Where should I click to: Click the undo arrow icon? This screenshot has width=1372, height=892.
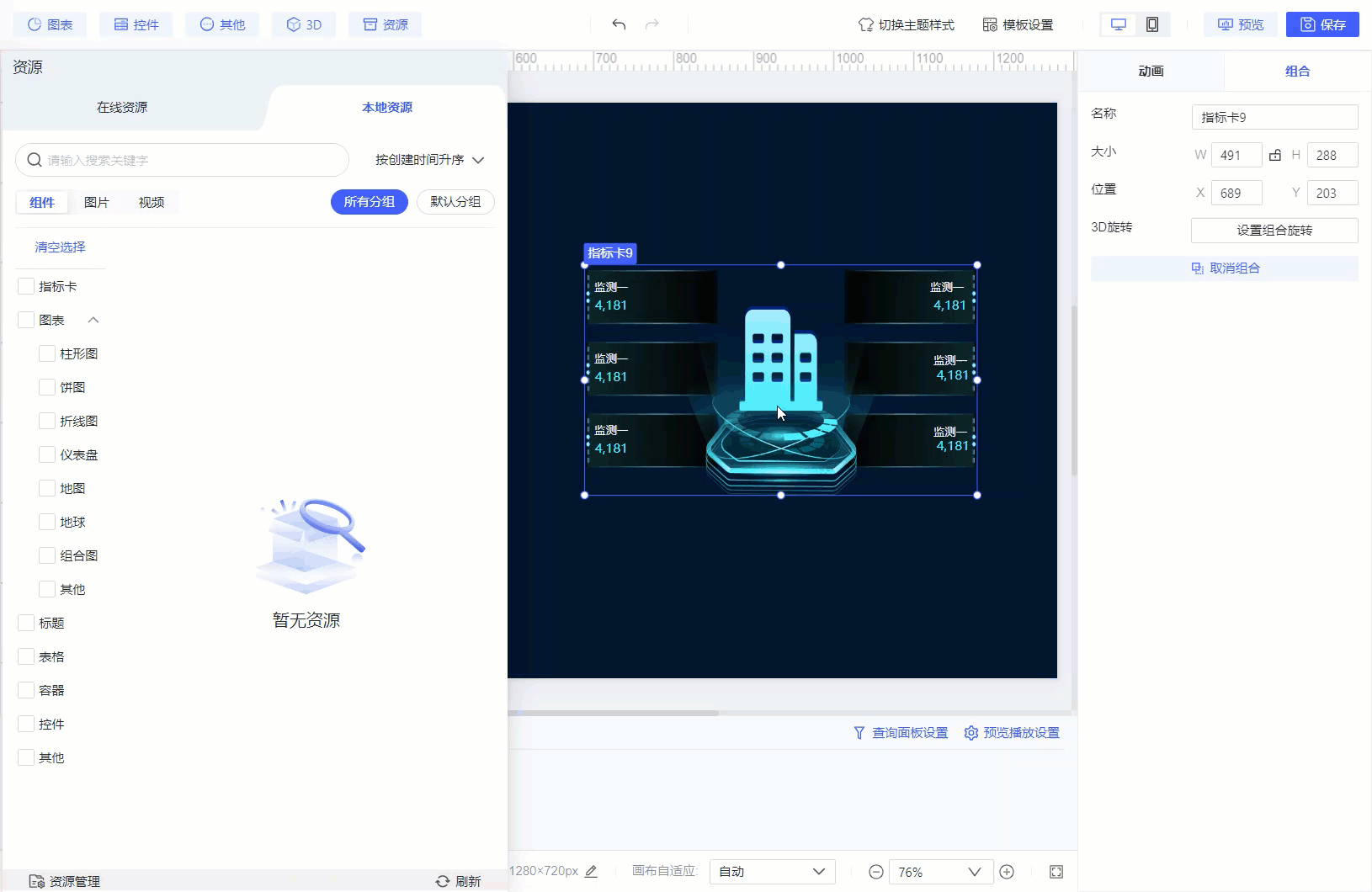pyautogui.click(x=619, y=24)
